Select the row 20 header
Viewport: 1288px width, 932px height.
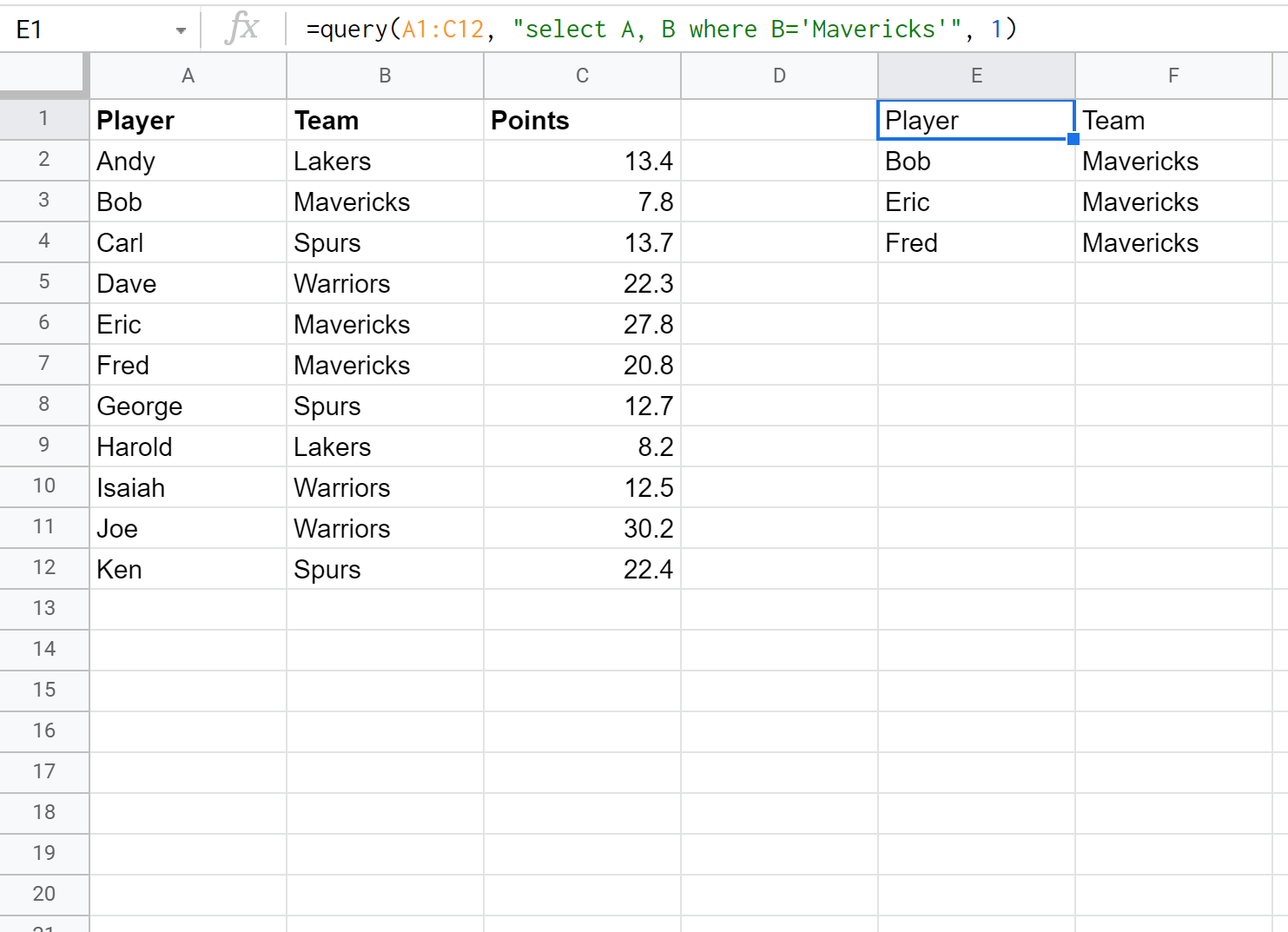[43, 894]
